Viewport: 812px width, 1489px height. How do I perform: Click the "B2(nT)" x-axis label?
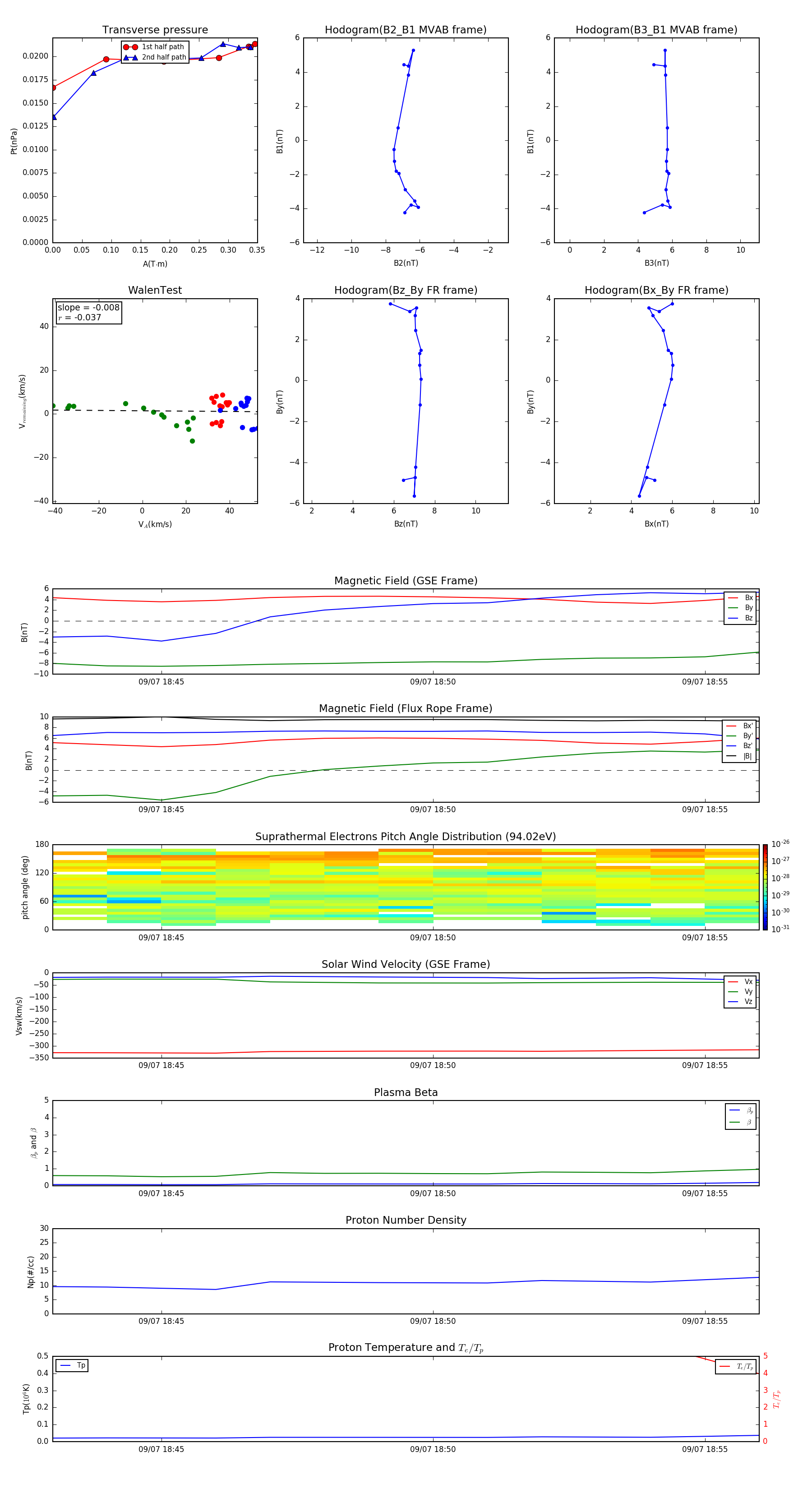[406, 263]
